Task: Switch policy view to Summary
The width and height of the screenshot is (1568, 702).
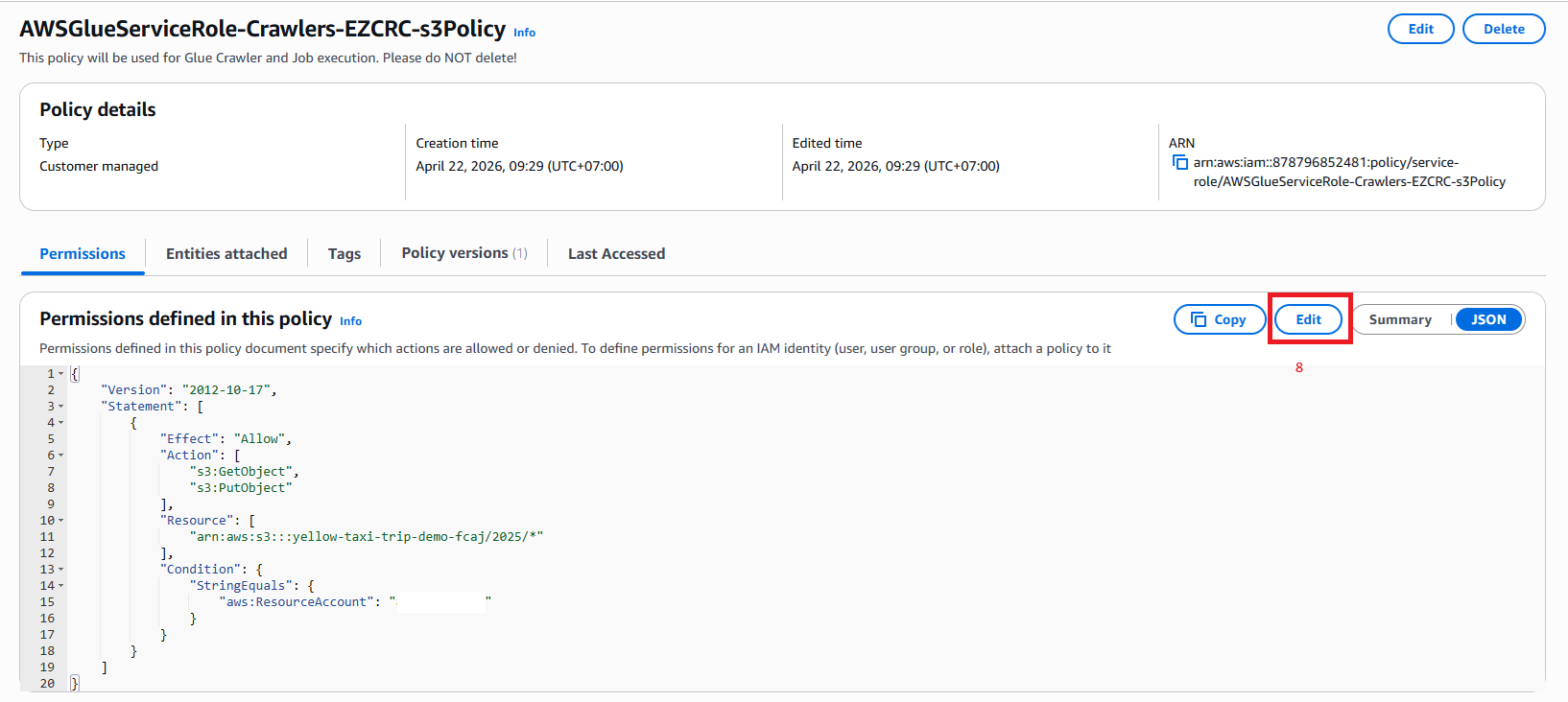Action: 1400,319
